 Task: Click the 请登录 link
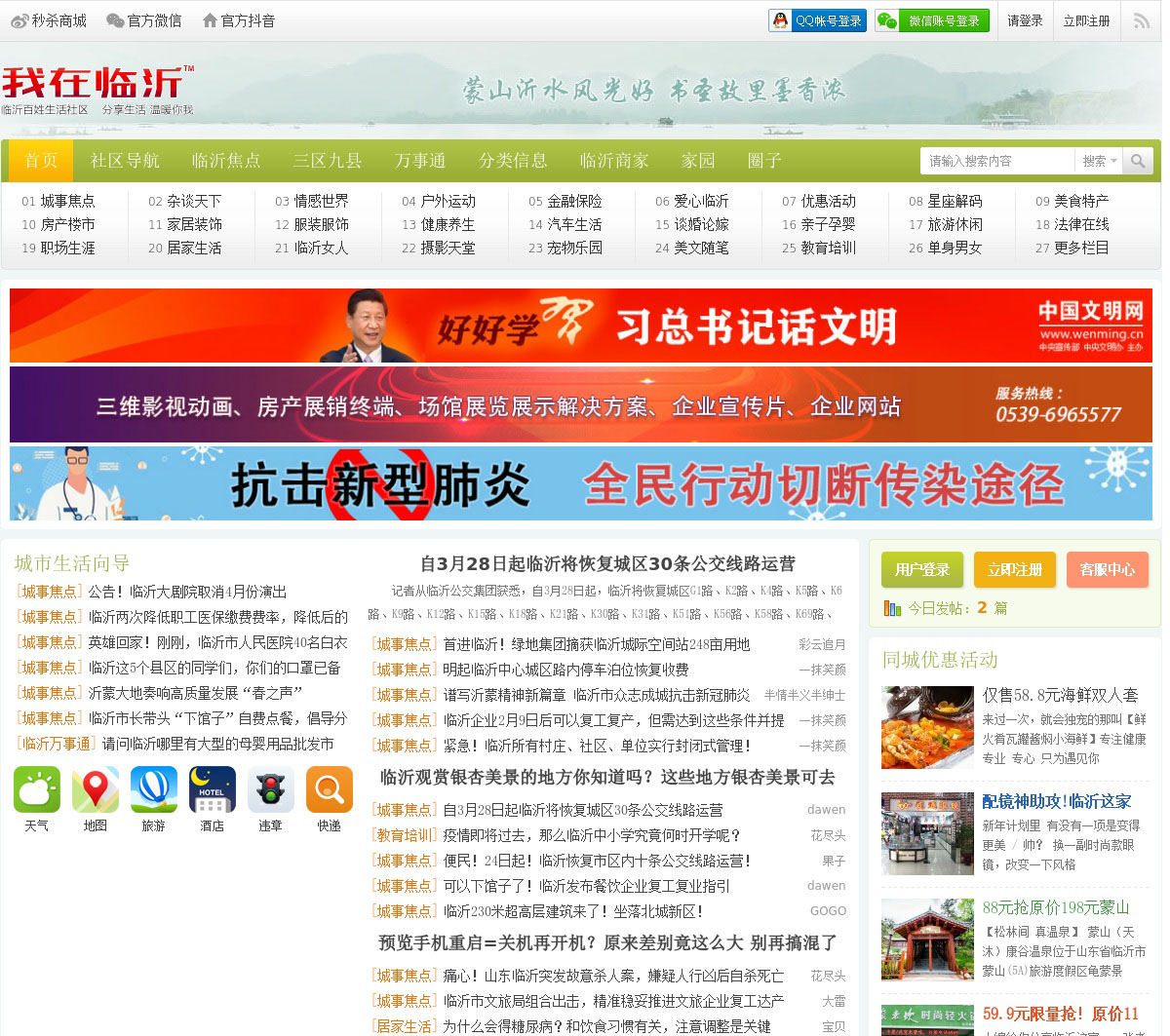pyautogui.click(x=1025, y=20)
